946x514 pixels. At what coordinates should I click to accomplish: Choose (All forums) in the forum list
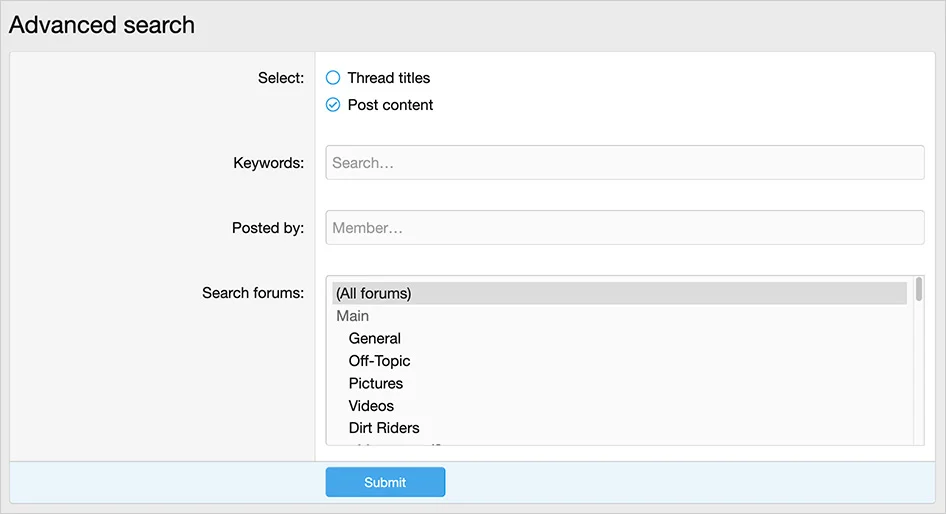pos(374,293)
